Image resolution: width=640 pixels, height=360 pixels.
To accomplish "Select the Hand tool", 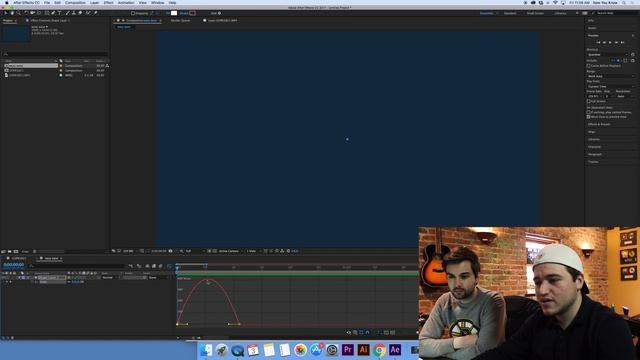I will click(12, 13).
